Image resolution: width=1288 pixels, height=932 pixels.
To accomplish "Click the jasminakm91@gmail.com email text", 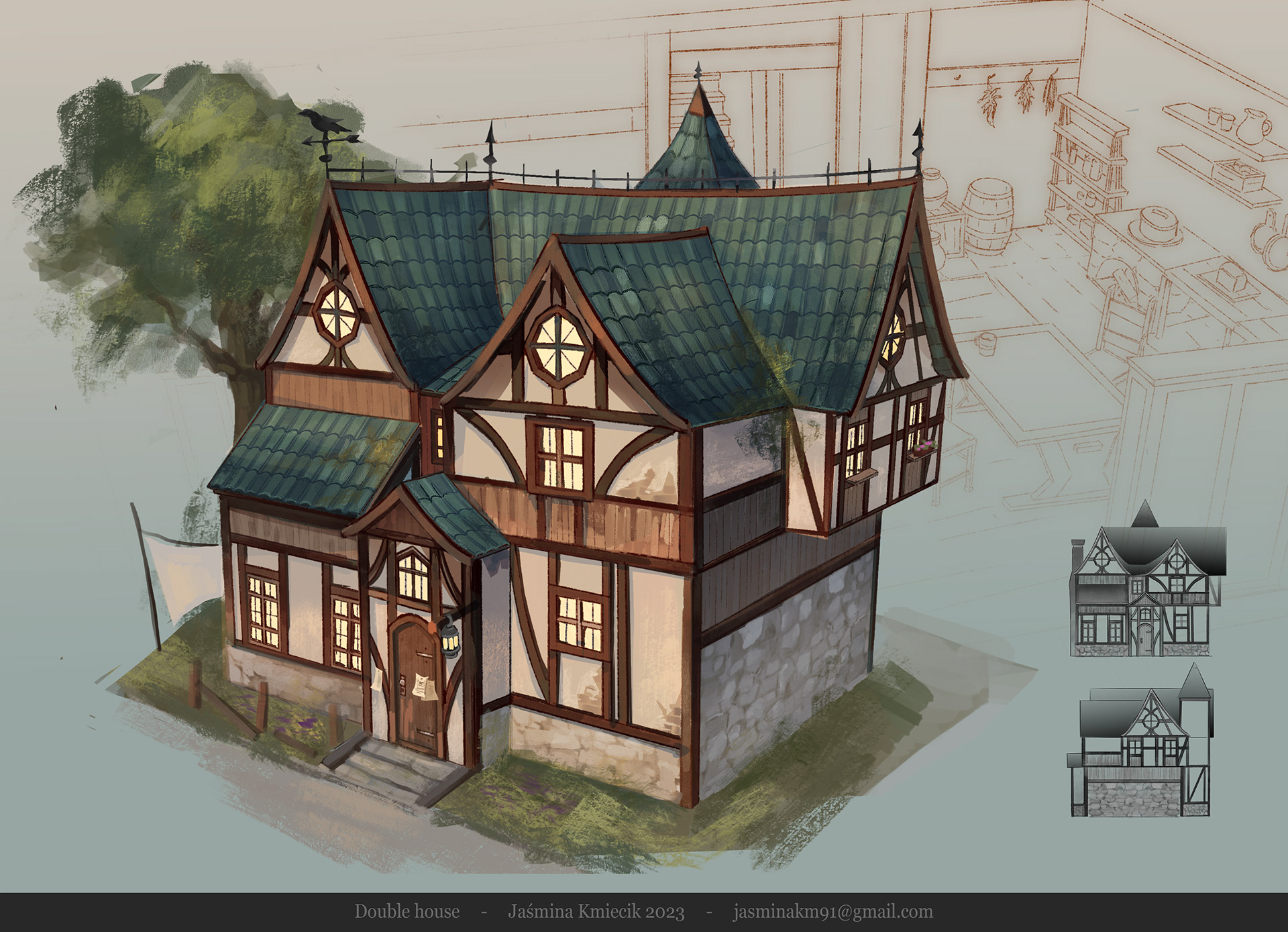I will click(832, 912).
